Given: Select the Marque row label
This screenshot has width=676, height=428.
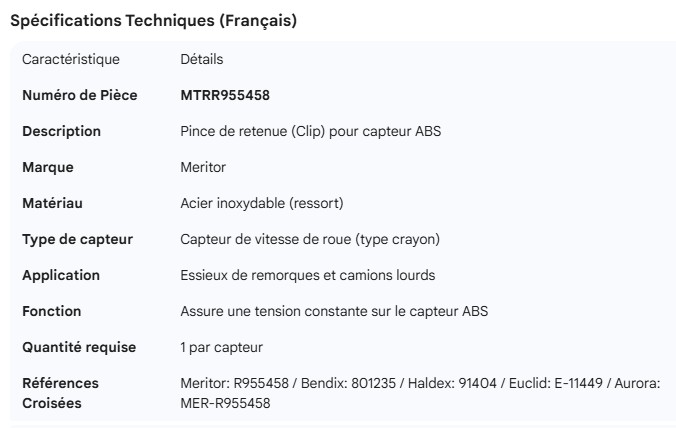Looking at the screenshot, I should 48,168.
